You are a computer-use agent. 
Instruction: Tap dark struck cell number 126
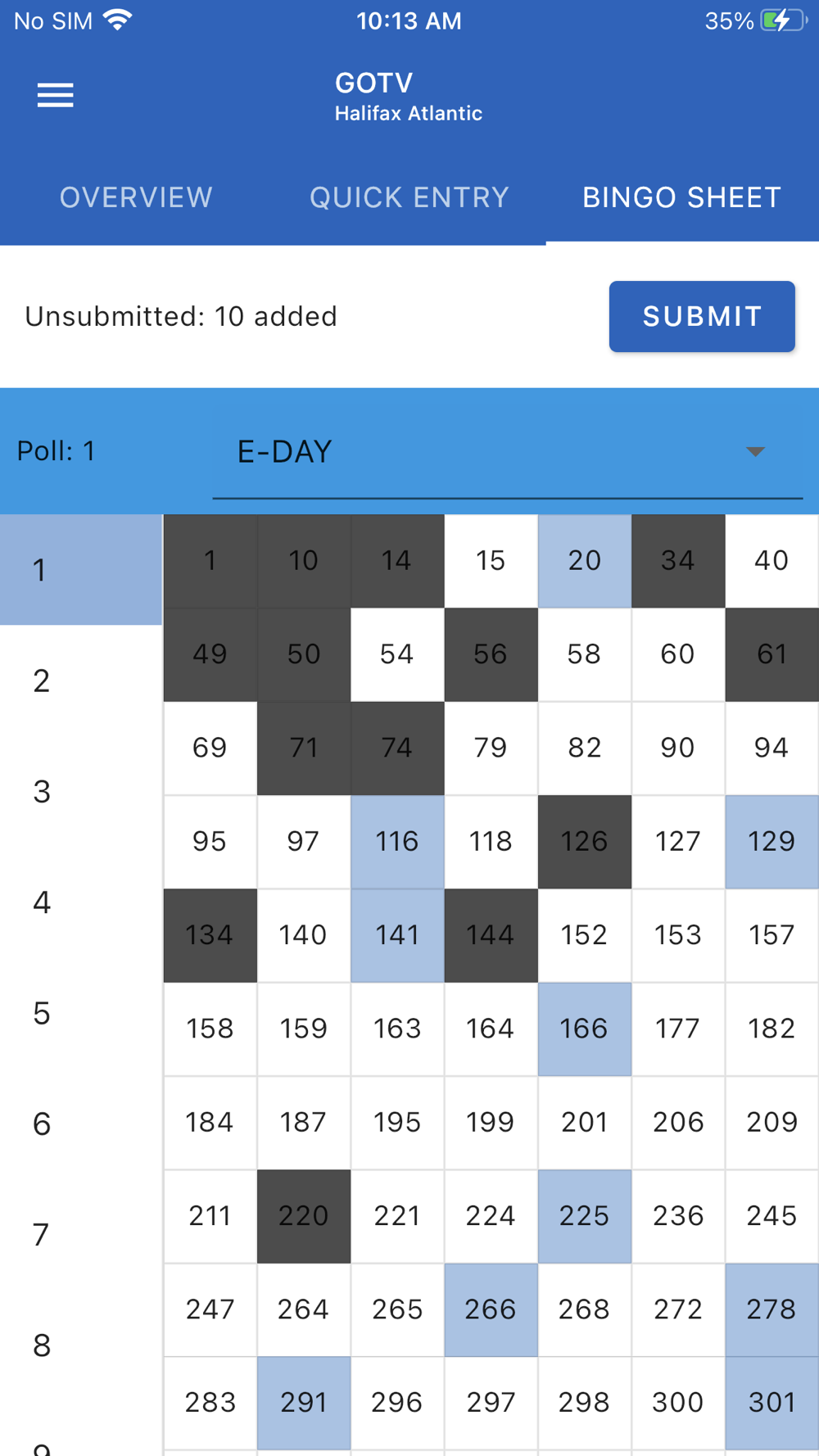(584, 841)
